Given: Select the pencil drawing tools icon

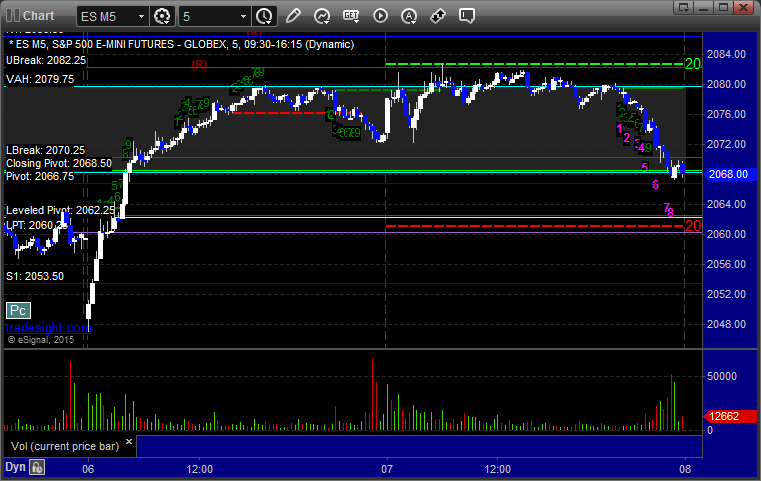Looking at the screenshot, I should tap(293, 16).
